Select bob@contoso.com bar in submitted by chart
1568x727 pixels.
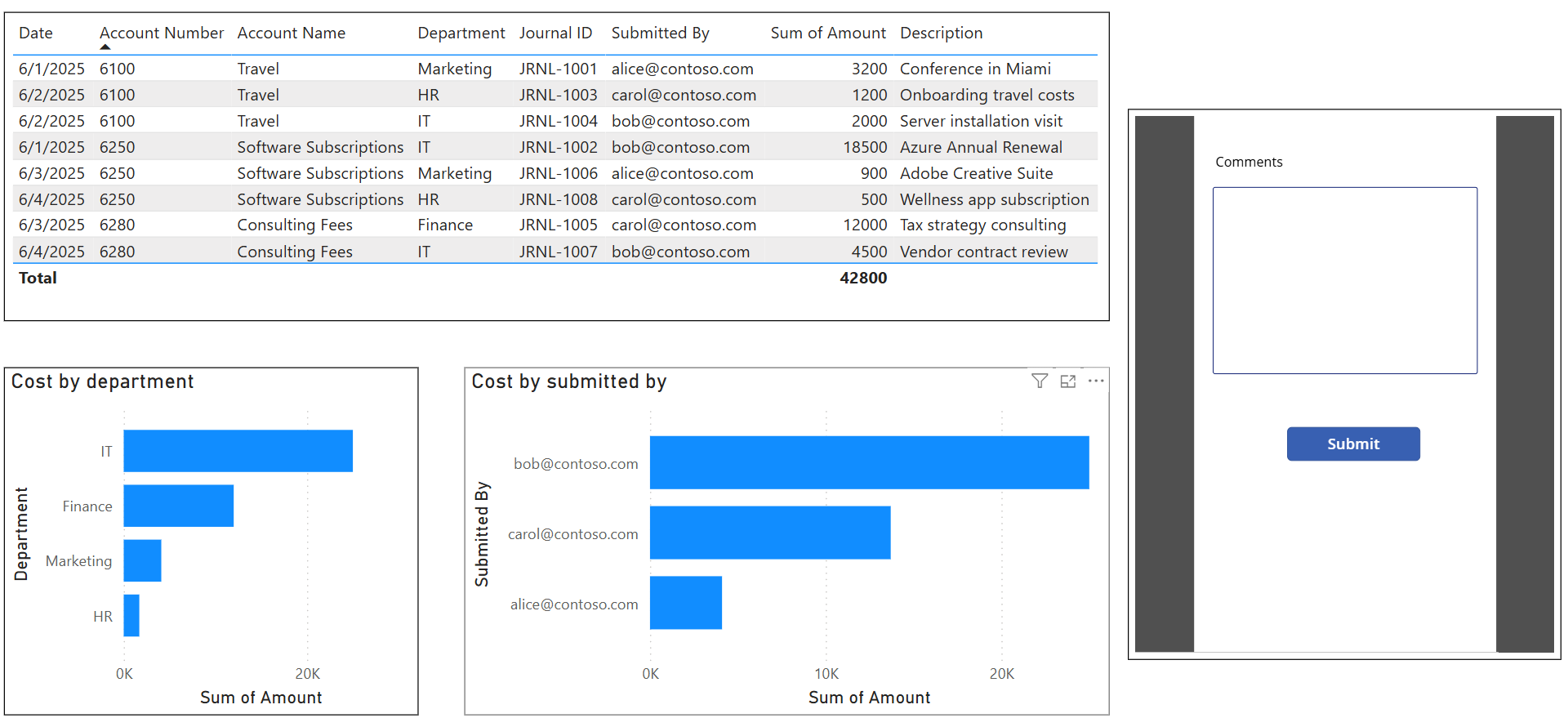[869, 462]
